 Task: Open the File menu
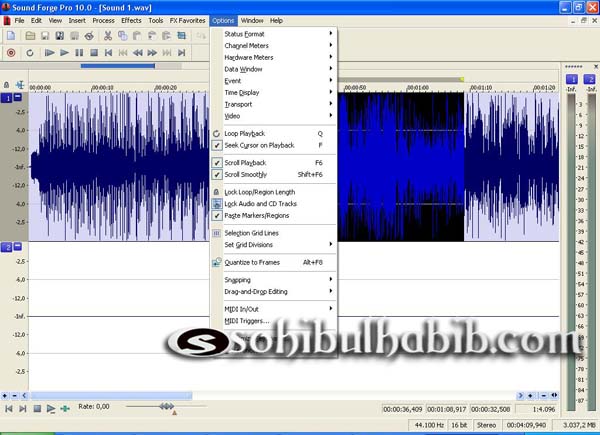19,21
